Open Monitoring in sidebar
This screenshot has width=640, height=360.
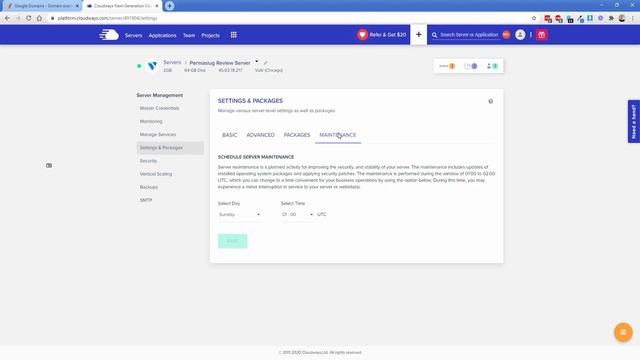[151, 121]
